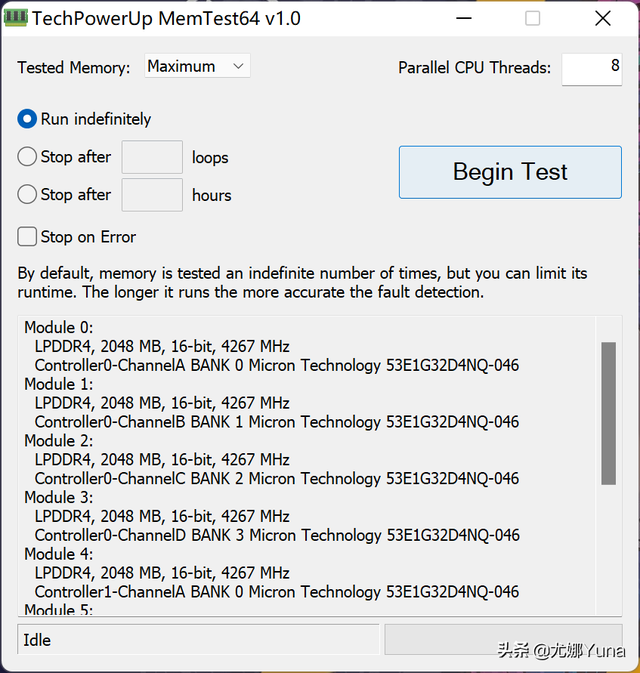640x673 pixels.
Task: Click the MemTest64 app icon in title bar
Action: [16, 18]
